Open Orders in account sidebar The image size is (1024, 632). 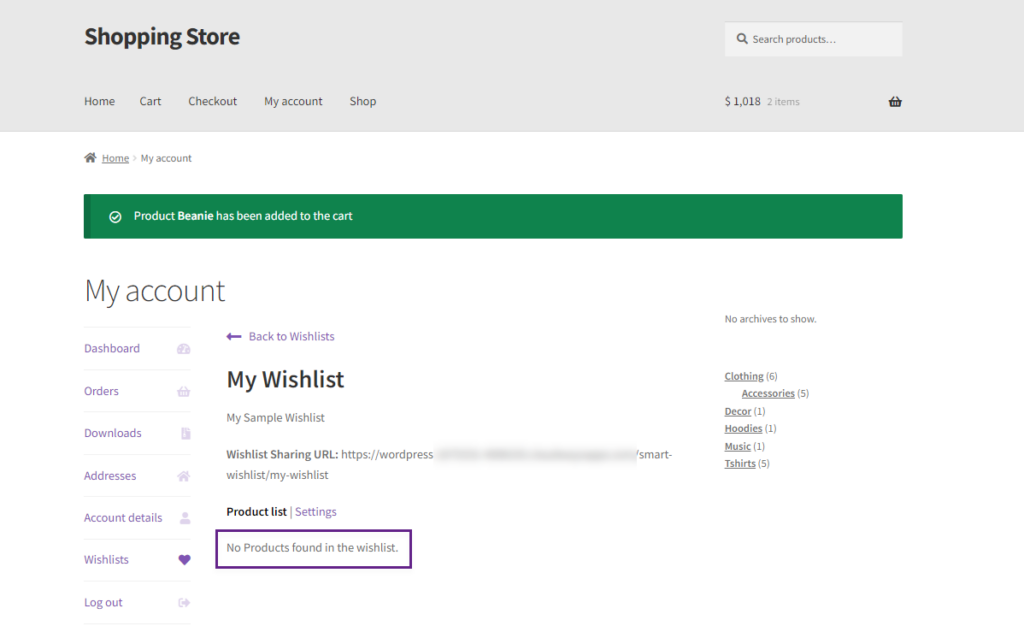101,391
